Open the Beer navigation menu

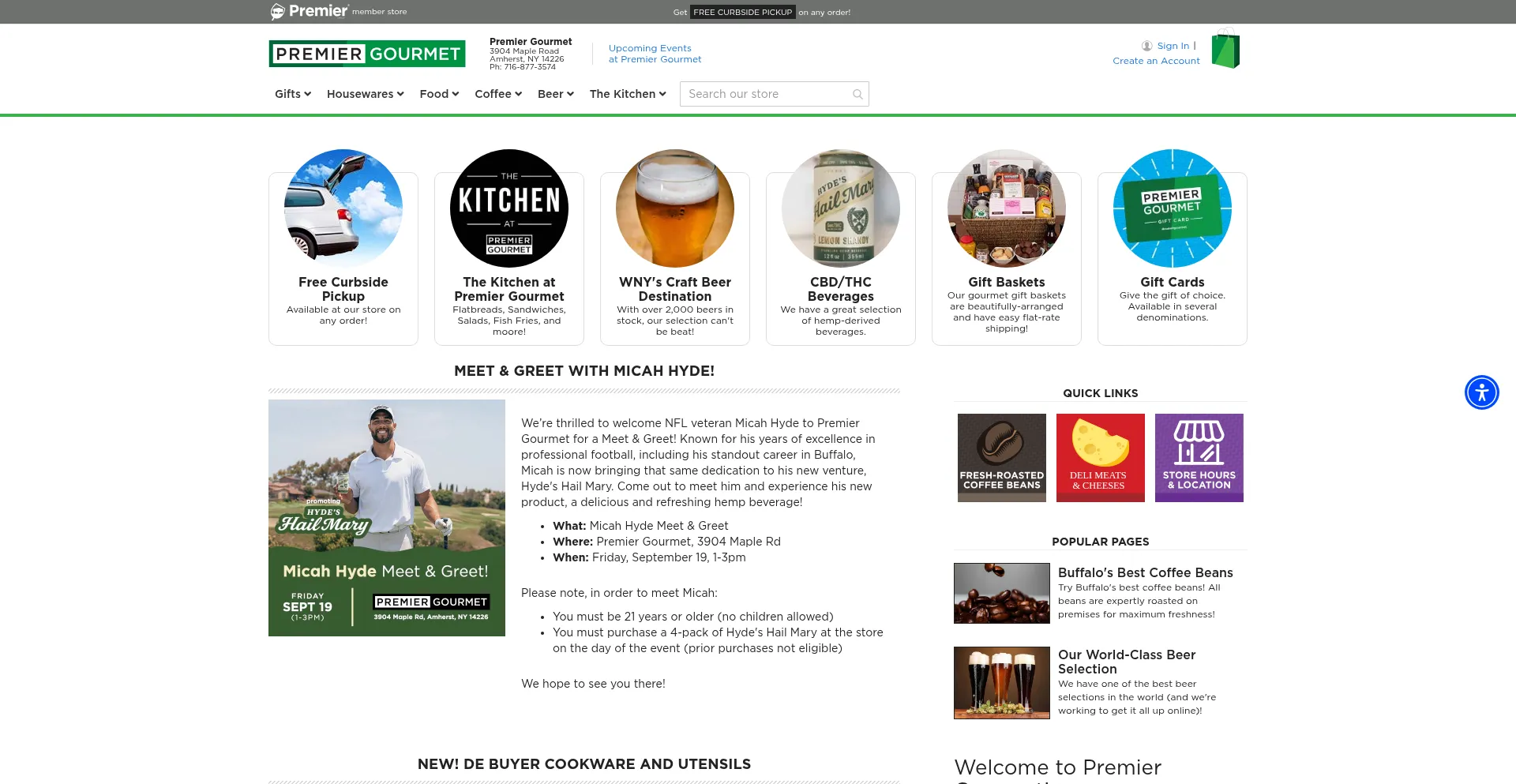tap(555, 94)
